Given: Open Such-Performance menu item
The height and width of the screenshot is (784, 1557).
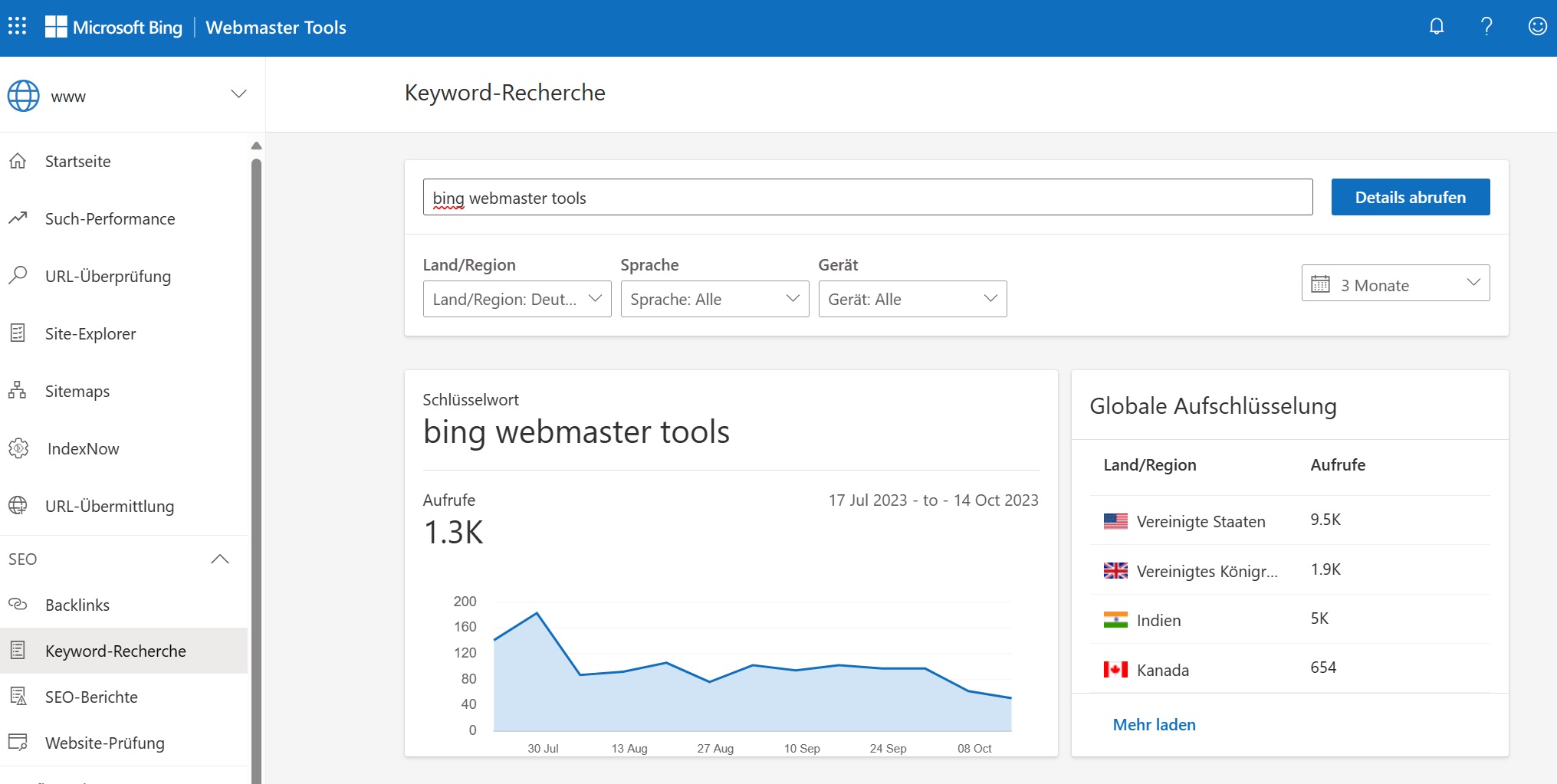Looking at the screenshot, I should tap(123, 218).
